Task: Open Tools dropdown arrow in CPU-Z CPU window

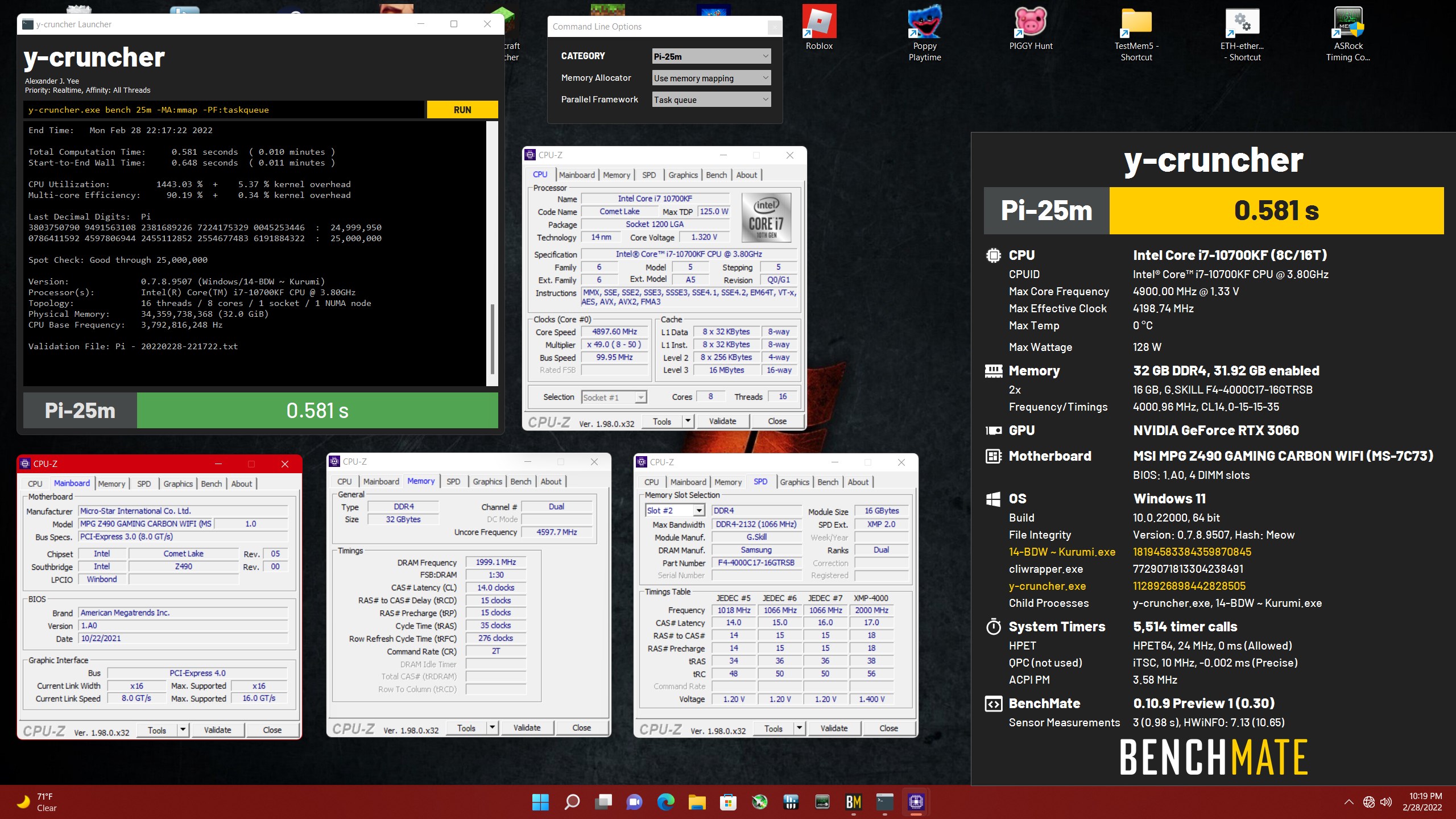Action: [688, 421]
